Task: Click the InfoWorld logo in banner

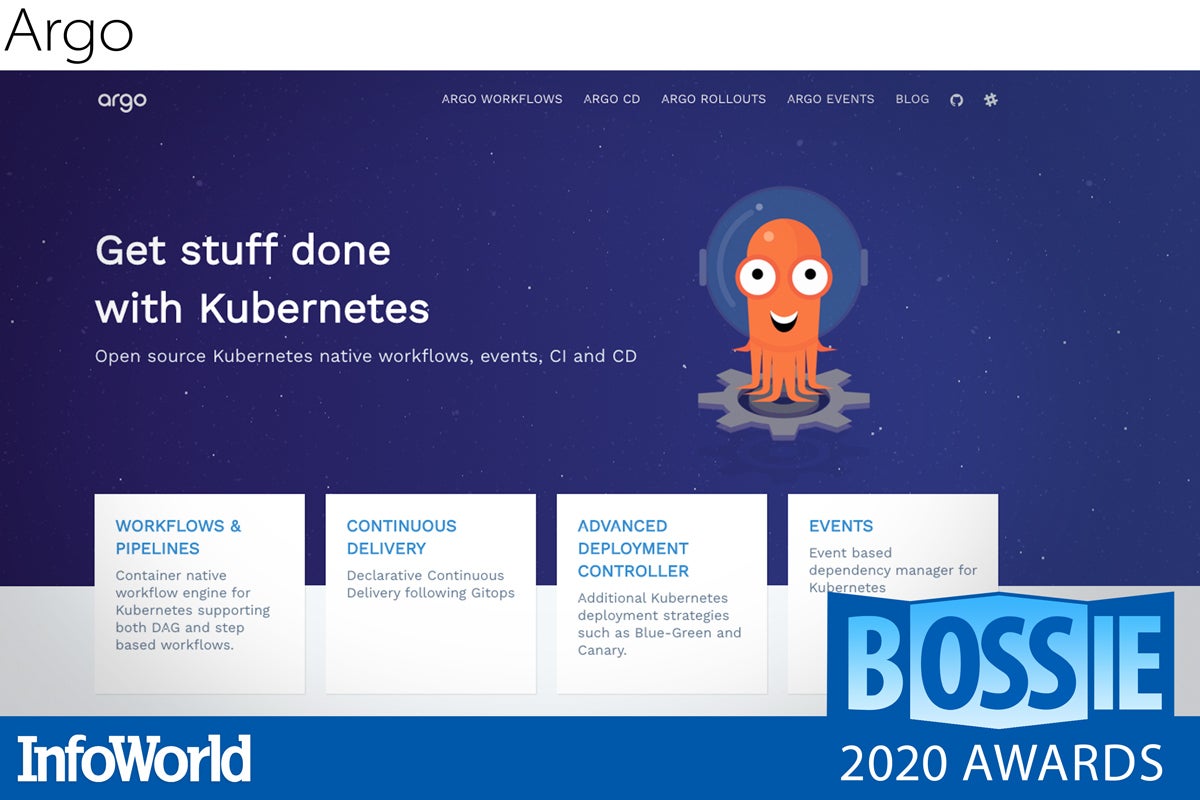Action: tap(134, 759)
